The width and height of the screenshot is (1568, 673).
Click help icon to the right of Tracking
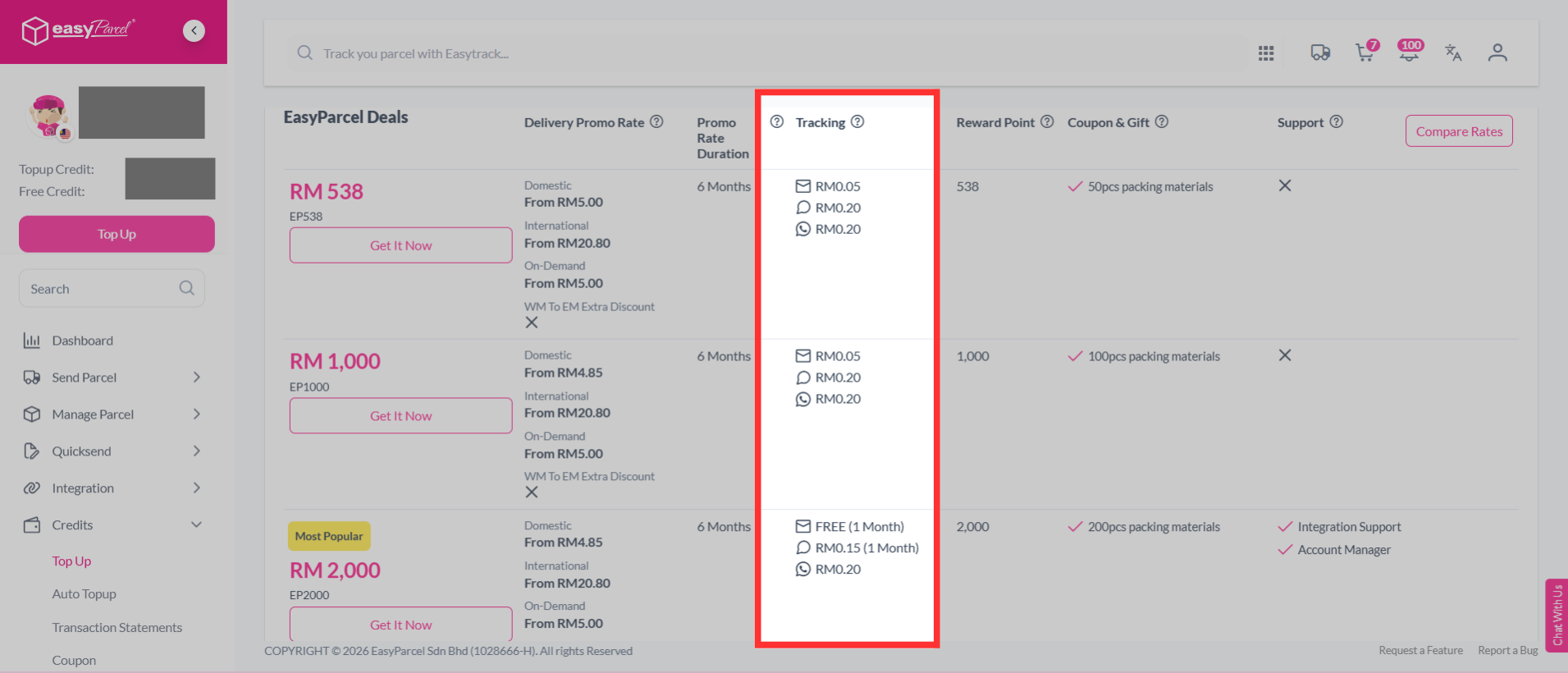click(857, 121)
